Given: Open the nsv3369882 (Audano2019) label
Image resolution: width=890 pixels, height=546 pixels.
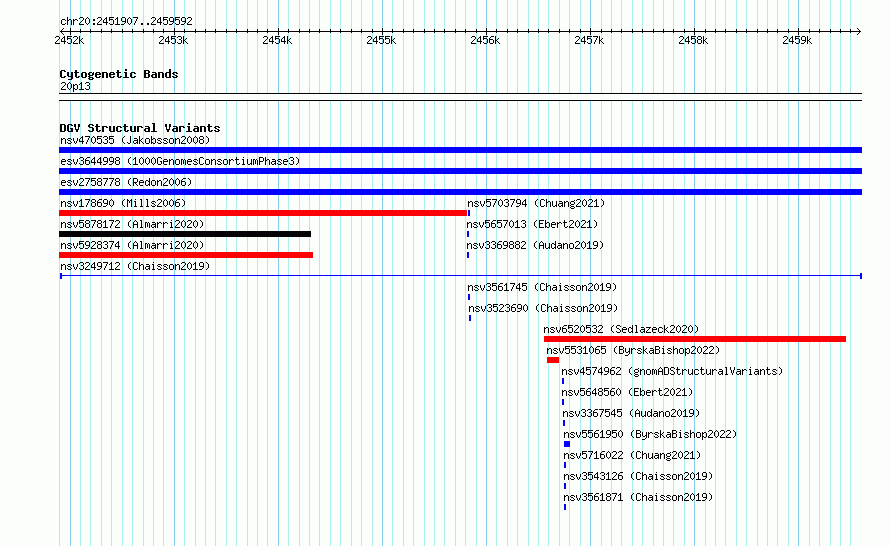Looking at the screenshot, I should click(x=535, y=245).
